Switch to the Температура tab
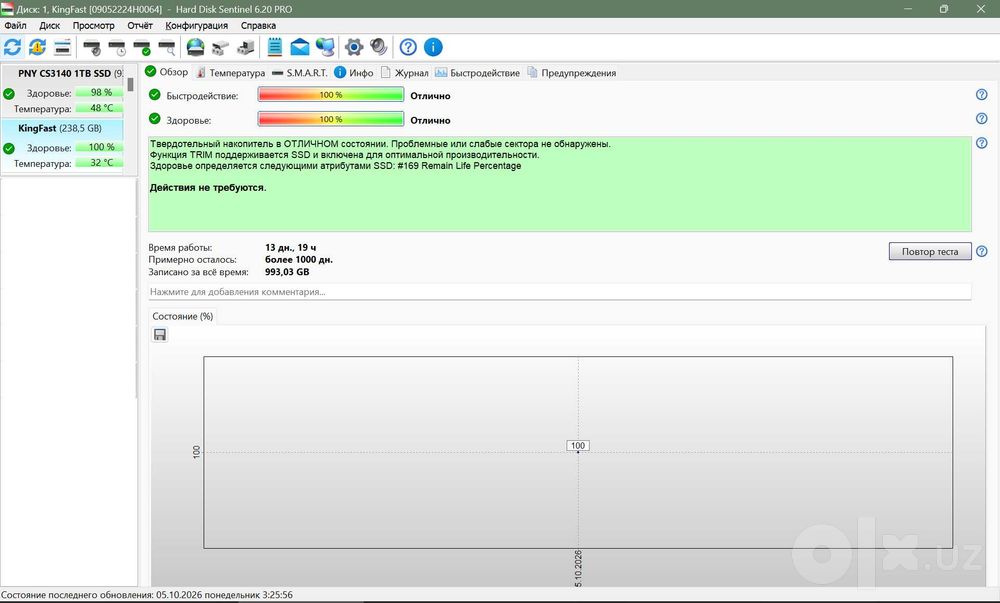The image size is (1000, 603). [x=230, y=73]
